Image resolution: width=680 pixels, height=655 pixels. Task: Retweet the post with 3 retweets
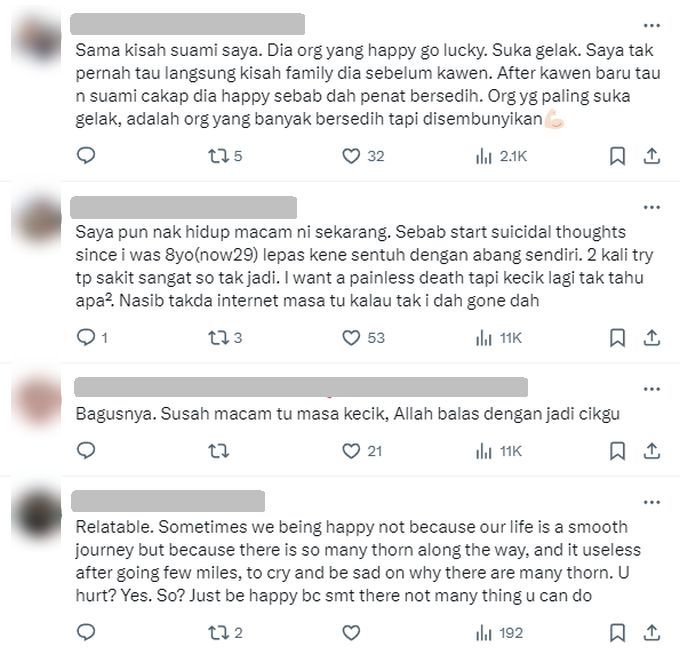225,337
